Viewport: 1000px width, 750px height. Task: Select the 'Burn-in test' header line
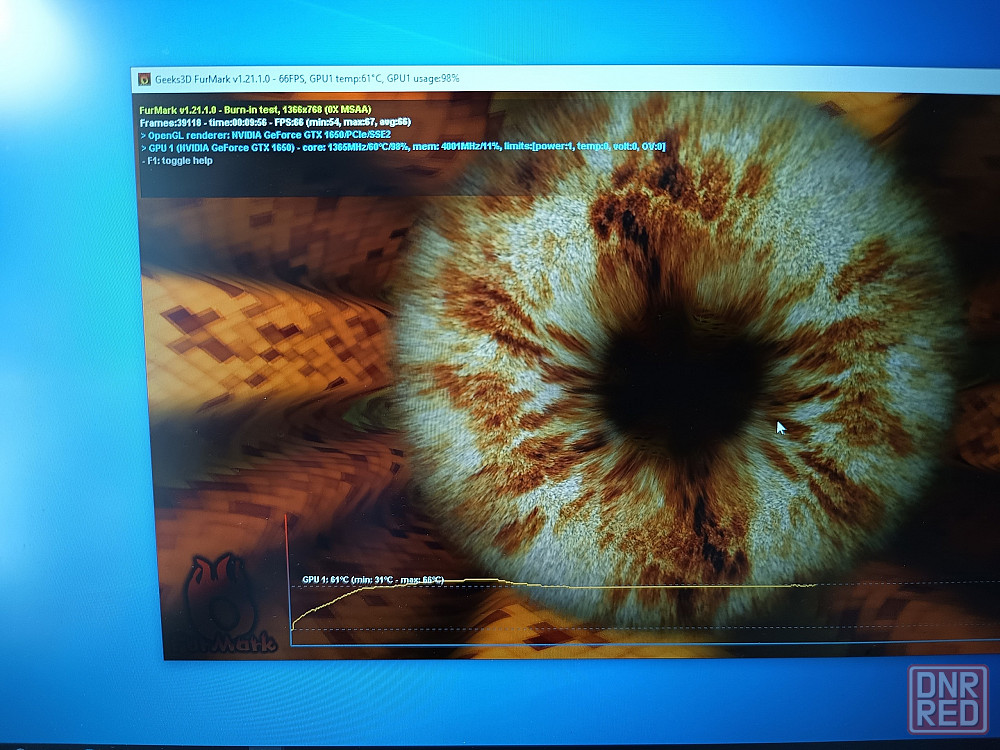pos(255,109)
